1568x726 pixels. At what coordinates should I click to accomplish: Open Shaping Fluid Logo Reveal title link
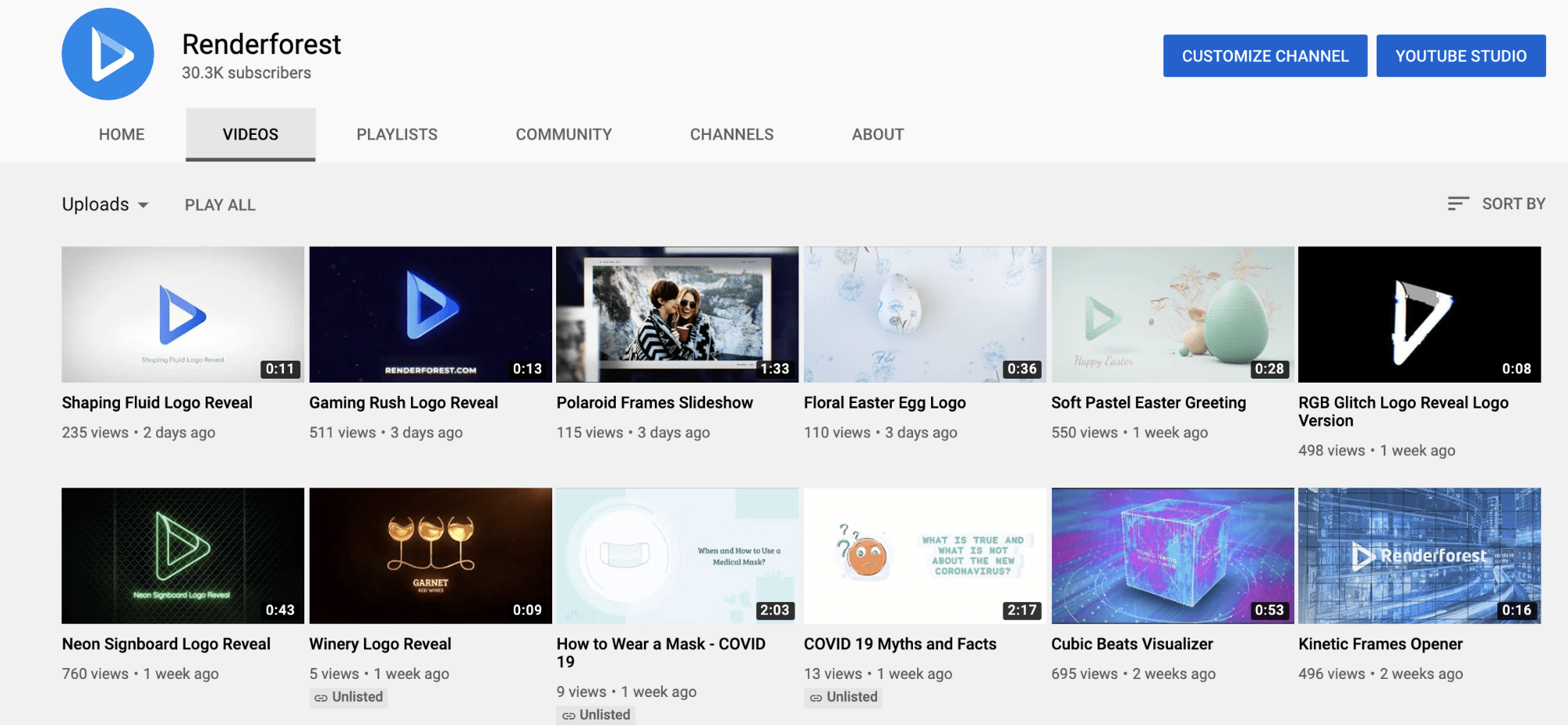click(x=157, y=403)
